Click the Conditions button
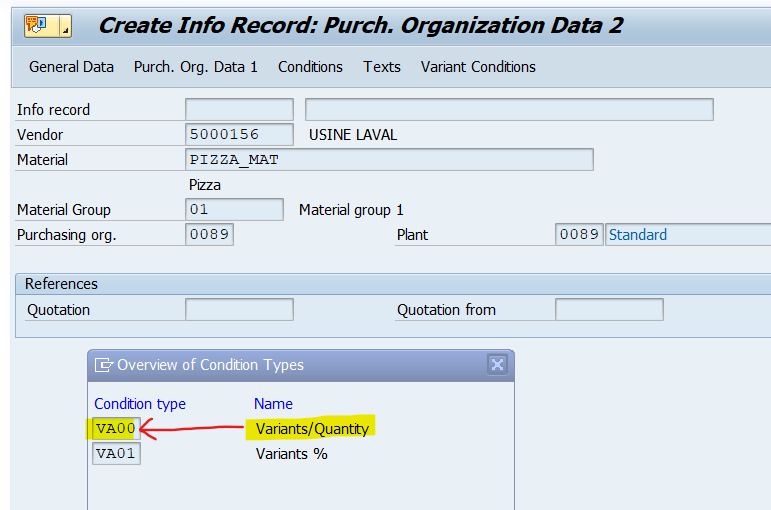The width and height of the screenshot is (771, 510). click(x=310, y=67)
